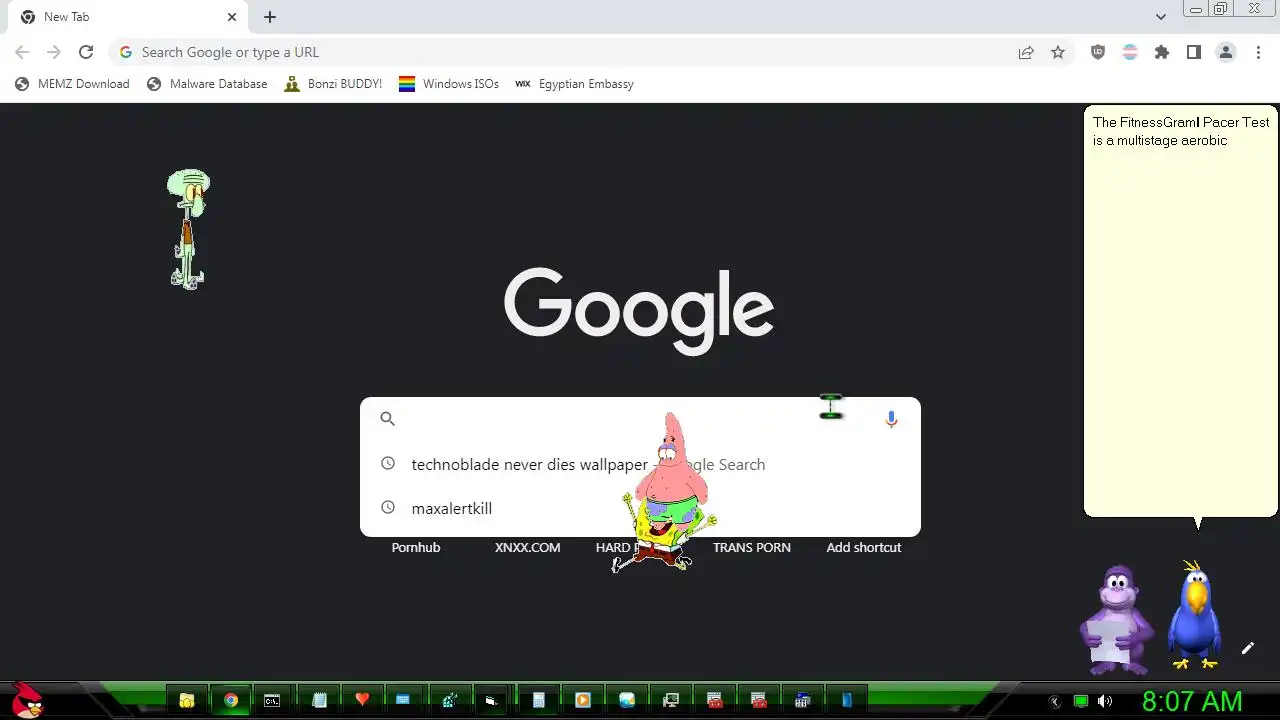Open the Angry Birds start button
The image size is (1280, 720).
(x=28, y=701)
